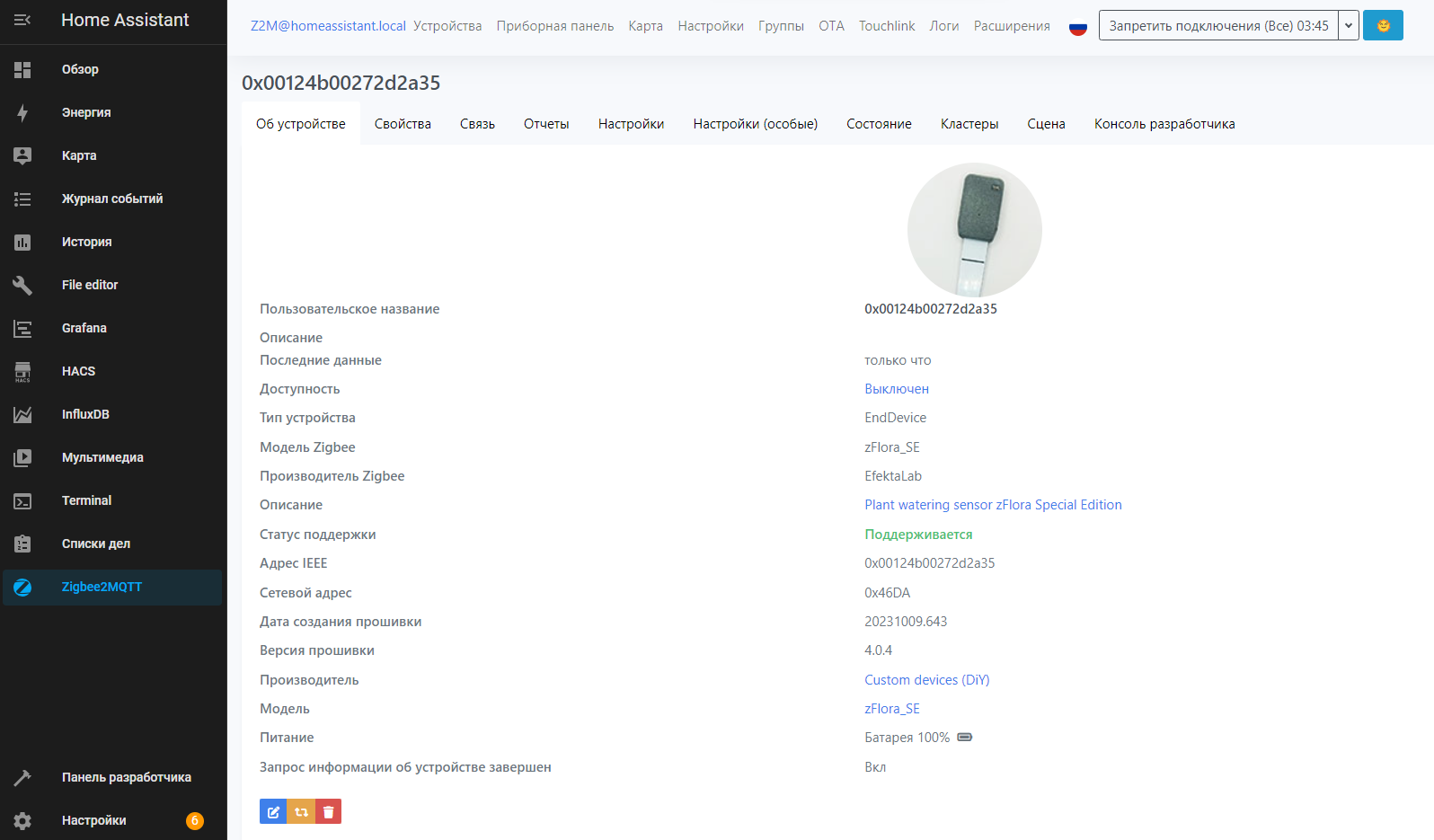Open HACS from the sidebar
1434x840 pixels.
pos(78,371)
